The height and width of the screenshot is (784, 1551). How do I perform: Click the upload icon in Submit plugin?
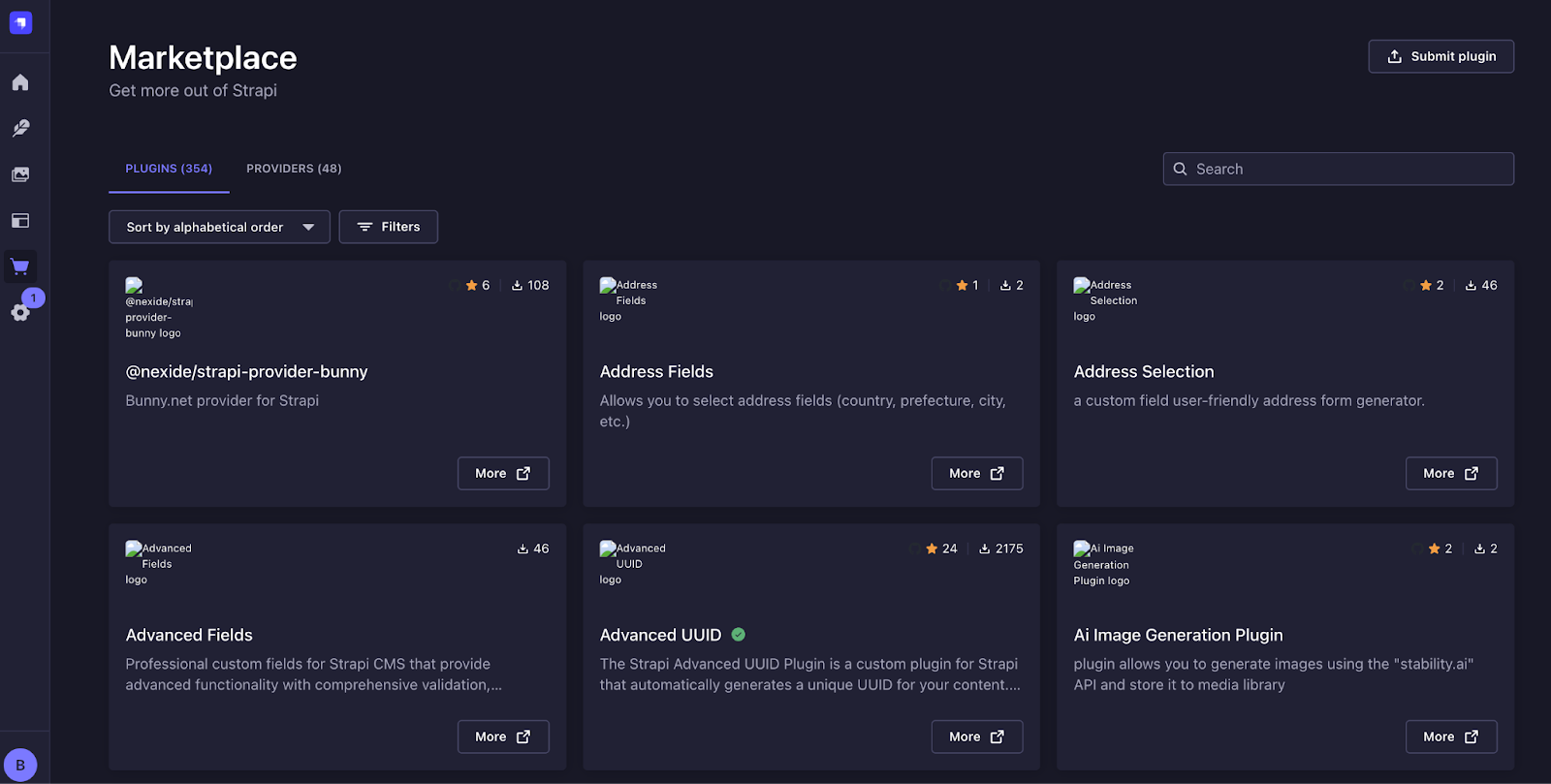coord(1394,56)
